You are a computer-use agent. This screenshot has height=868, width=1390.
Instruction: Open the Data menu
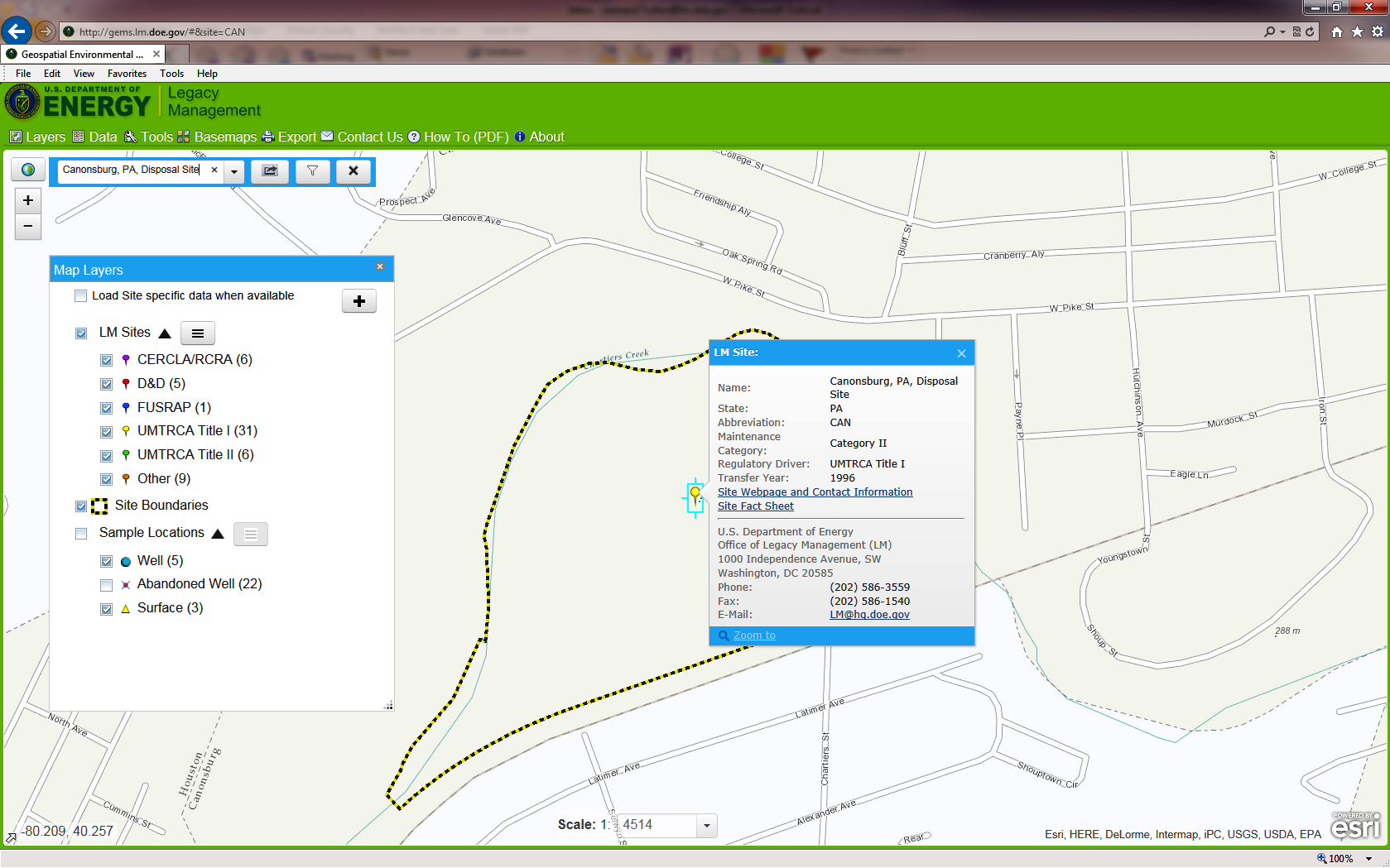[94, 137]
